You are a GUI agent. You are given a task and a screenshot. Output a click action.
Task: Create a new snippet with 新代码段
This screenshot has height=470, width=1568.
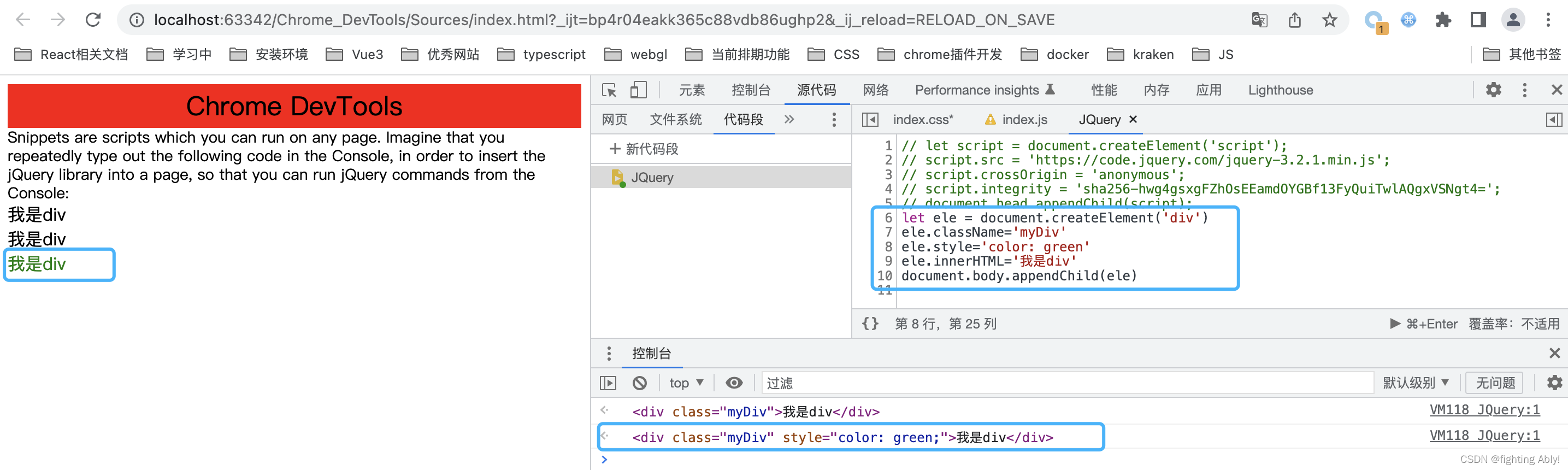coord(644,149)
